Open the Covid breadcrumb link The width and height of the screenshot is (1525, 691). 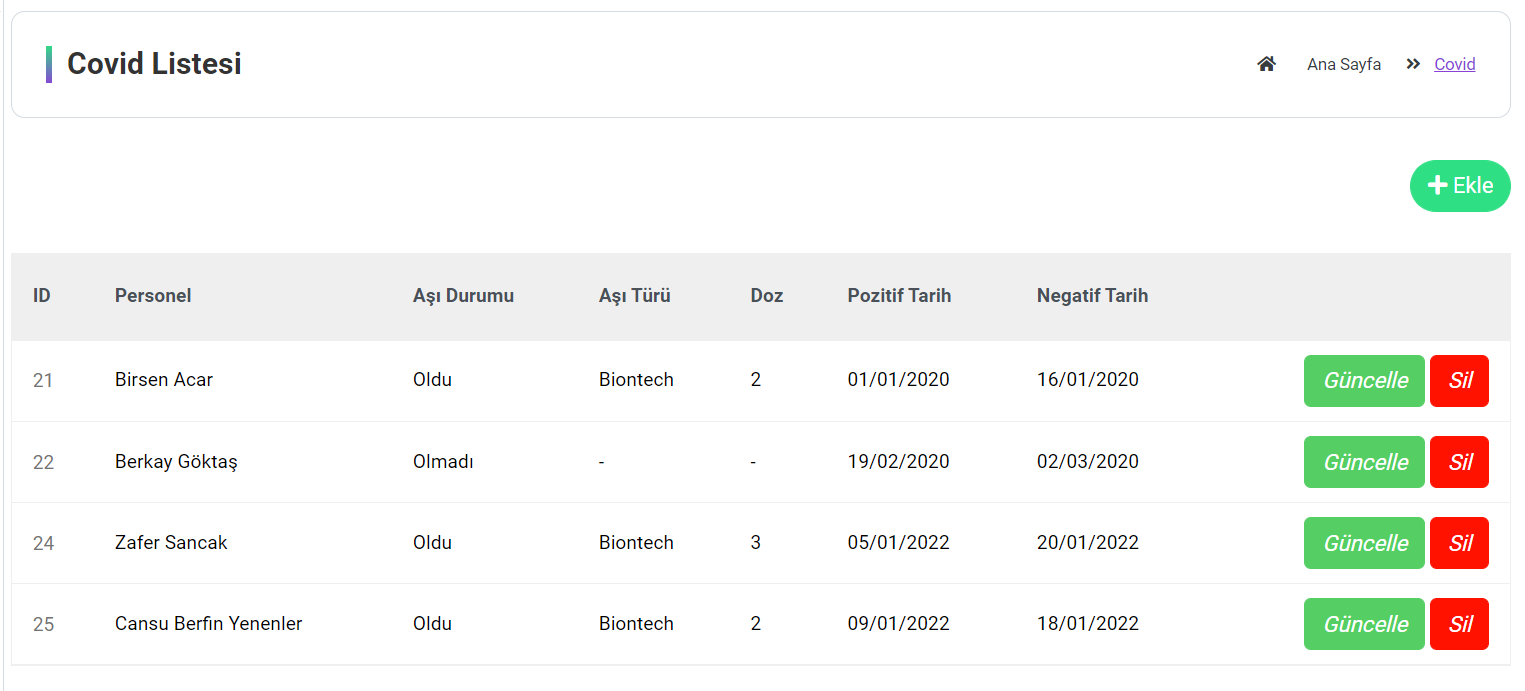pyautogui.click(x=1454, y=63)
